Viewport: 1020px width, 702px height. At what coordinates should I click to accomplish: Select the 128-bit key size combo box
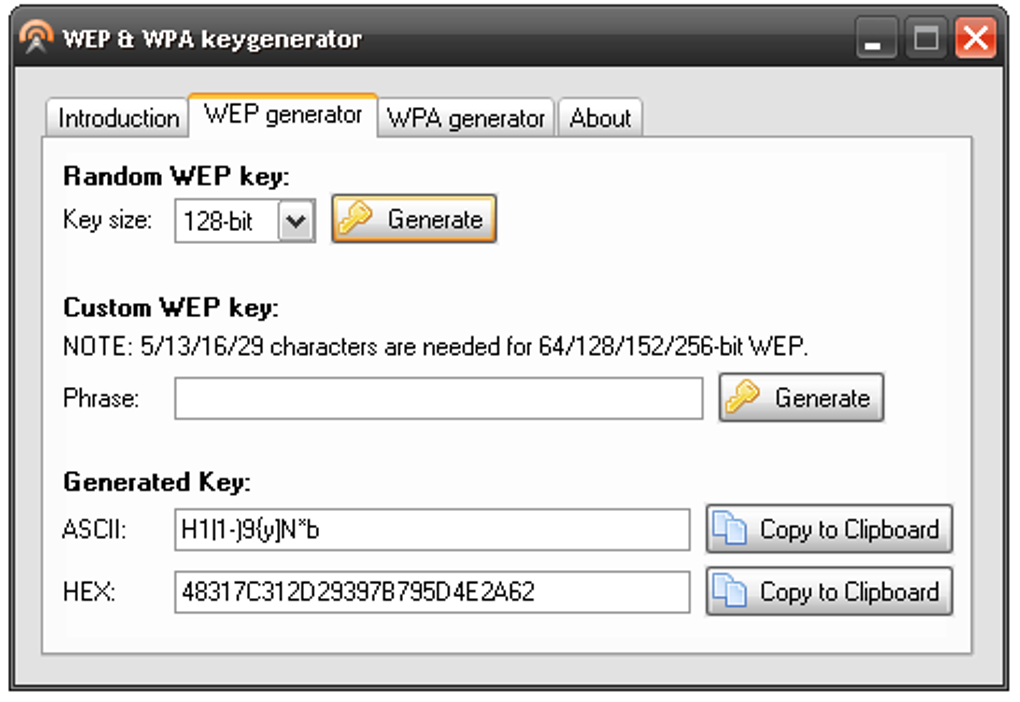(x=228, y=221)
